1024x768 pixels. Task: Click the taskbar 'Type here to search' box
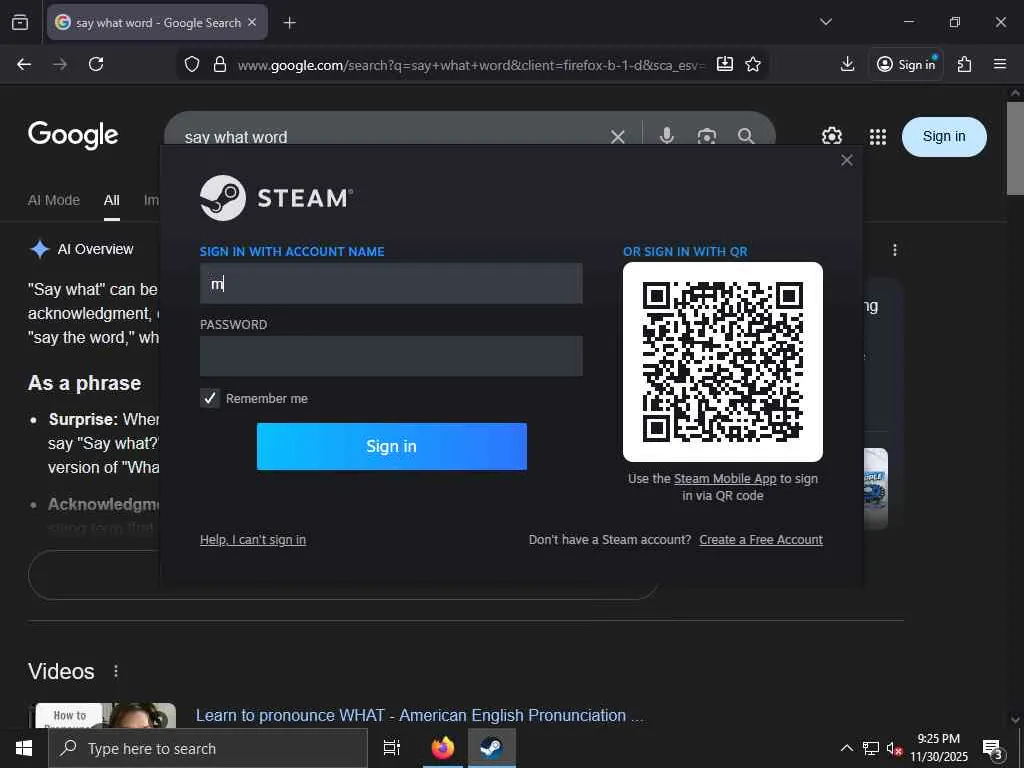coord(208,748)
